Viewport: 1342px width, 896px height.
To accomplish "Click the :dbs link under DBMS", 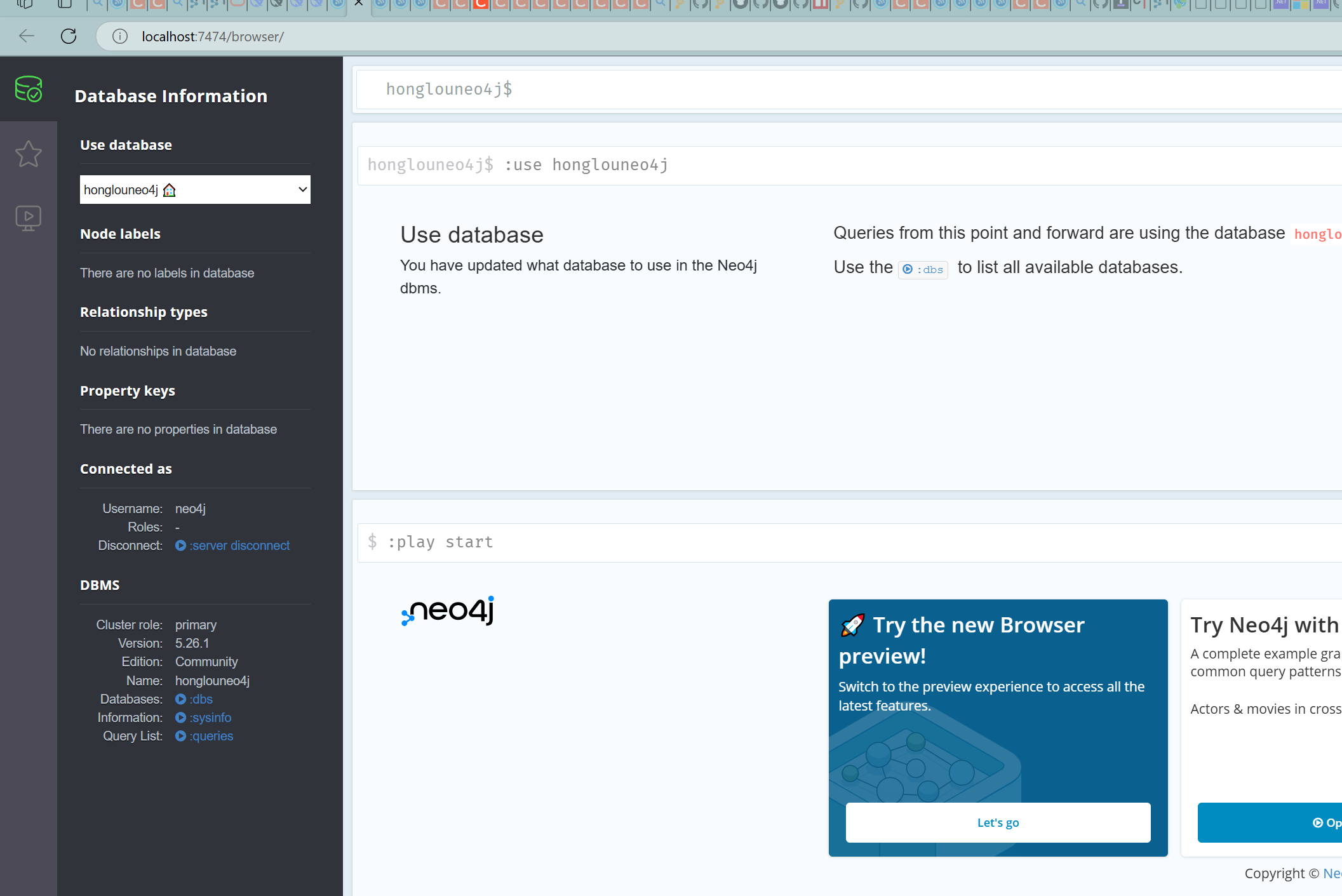I will pos(194,699).
